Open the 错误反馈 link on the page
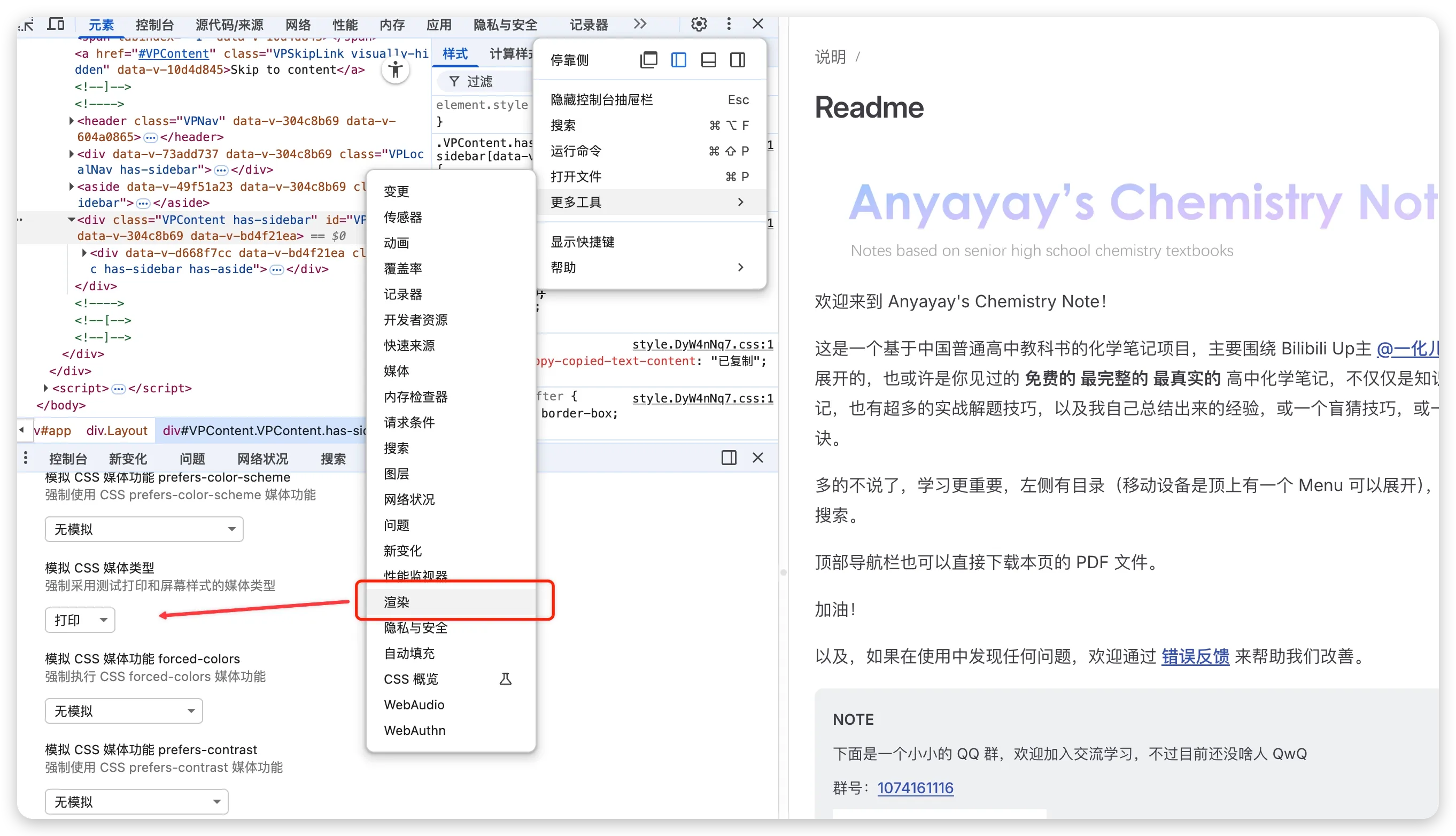 pyautogui.click(x=1195, y=656)
